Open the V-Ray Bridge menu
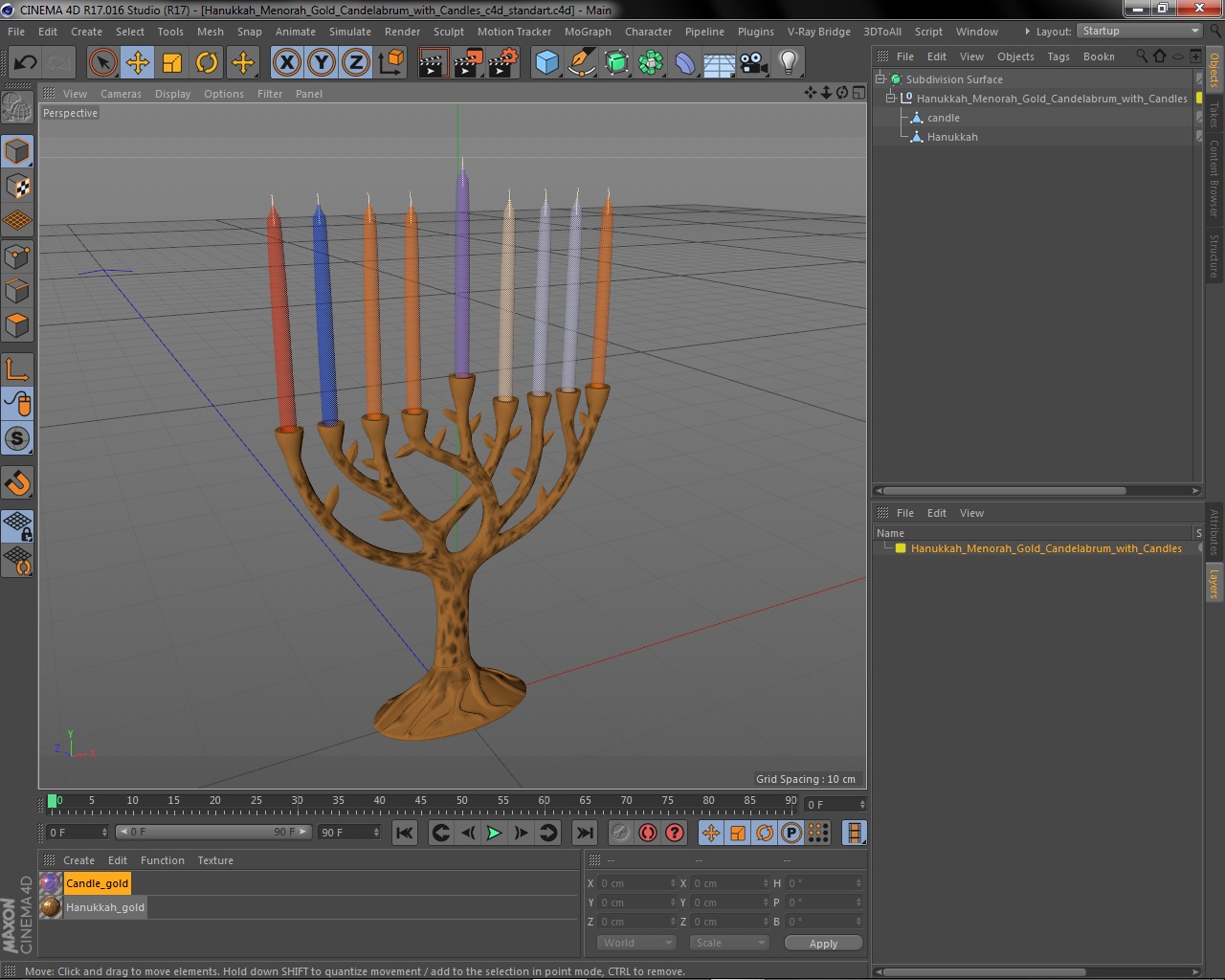Screen dimensions: 1225x980 pos(819,32)
